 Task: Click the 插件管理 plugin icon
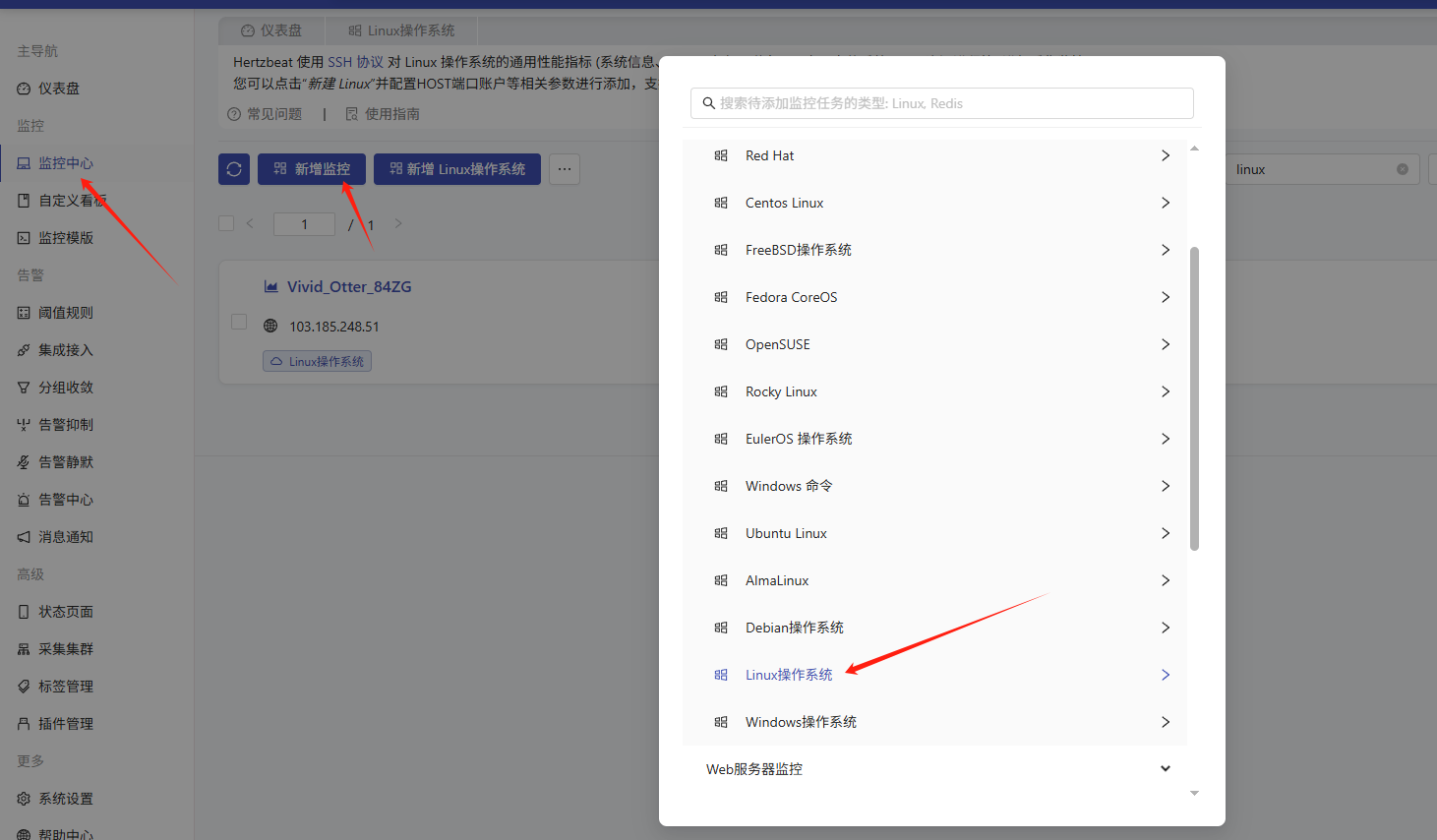(24, 724)
